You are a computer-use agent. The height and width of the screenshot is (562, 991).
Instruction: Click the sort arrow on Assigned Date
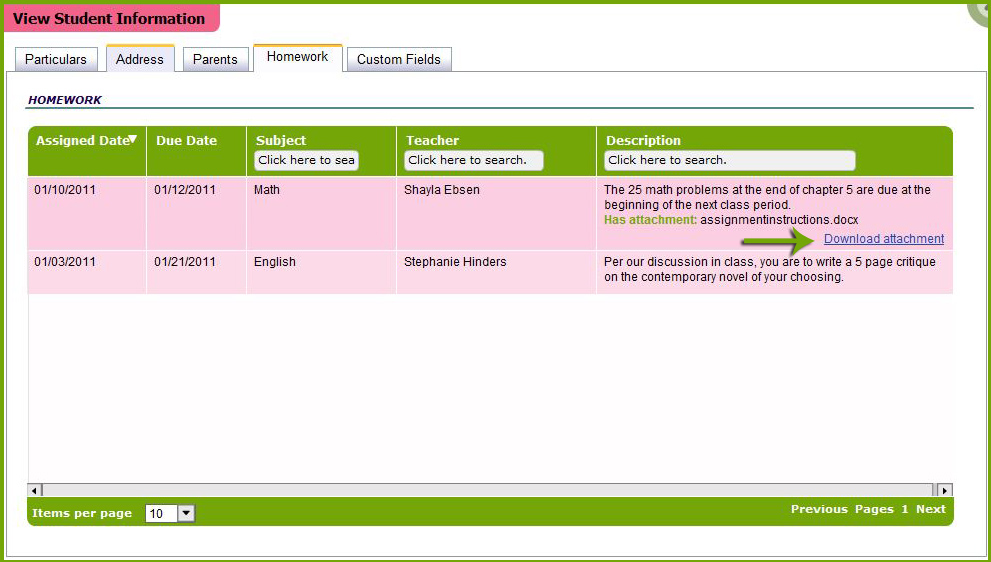pyautogui.click(x=132, y=140)
